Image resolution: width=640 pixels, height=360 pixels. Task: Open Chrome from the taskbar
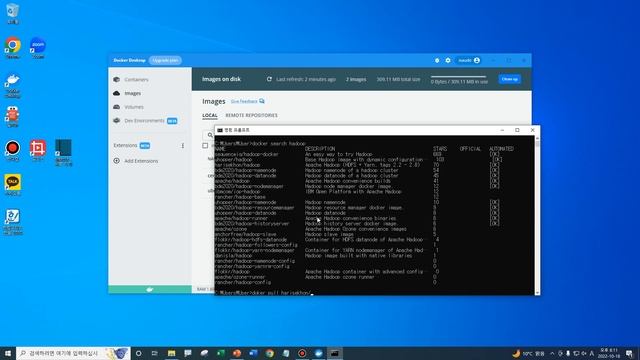point(269,353)
